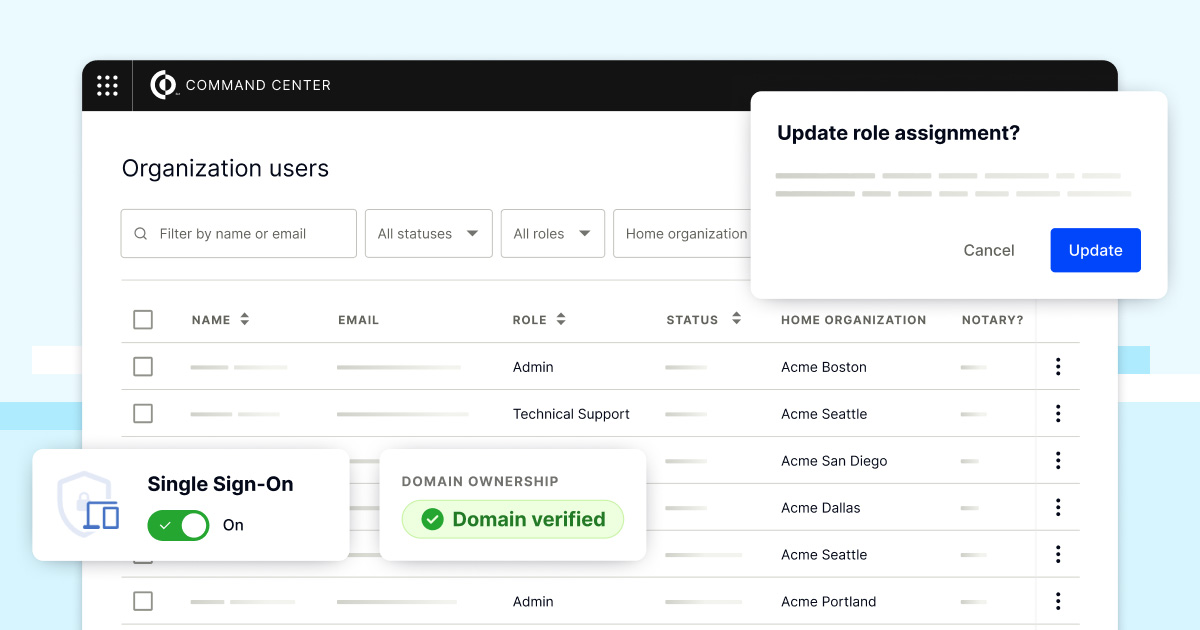Open the app grid waffle menu
Image resolution: width=1200 pixels, height=630 pixels.
click(x=107, y=85)
